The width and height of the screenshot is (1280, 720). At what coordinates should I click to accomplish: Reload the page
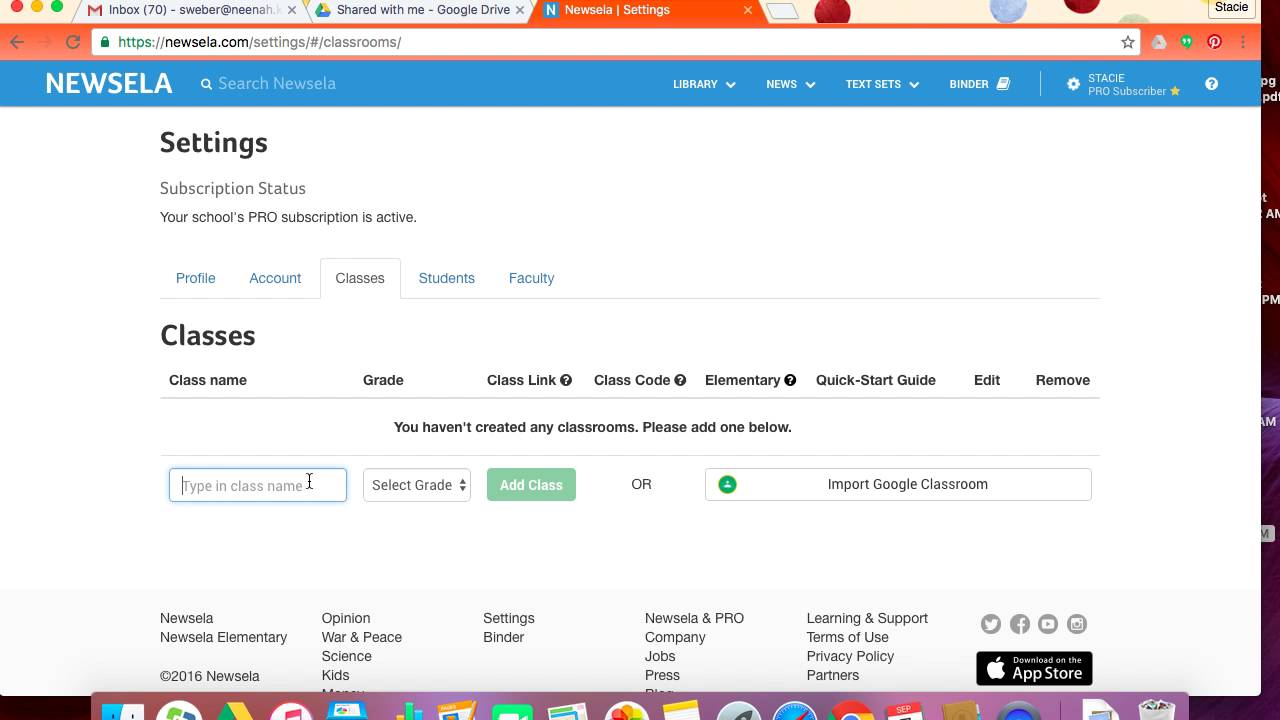(x=72, y=42)
